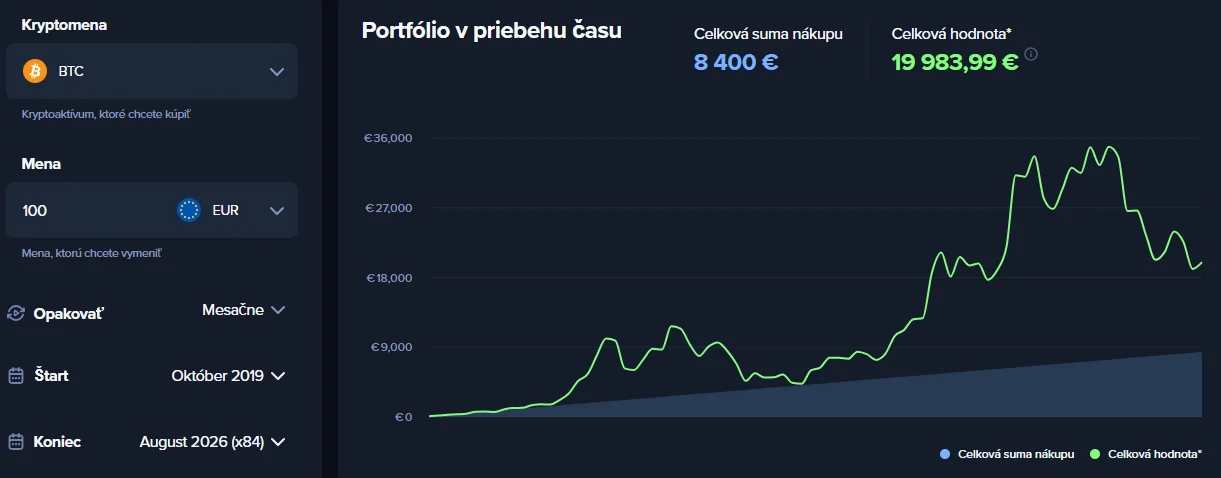Open the Mesačne frequency dropdown

(x=244, y=310)
